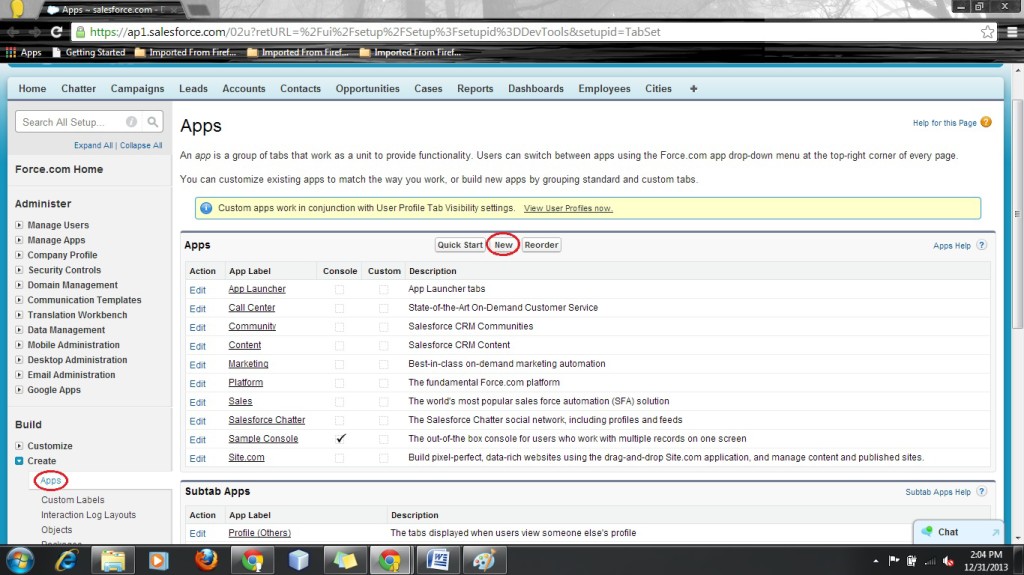Open the Chat widget

[x=957, y=532]
